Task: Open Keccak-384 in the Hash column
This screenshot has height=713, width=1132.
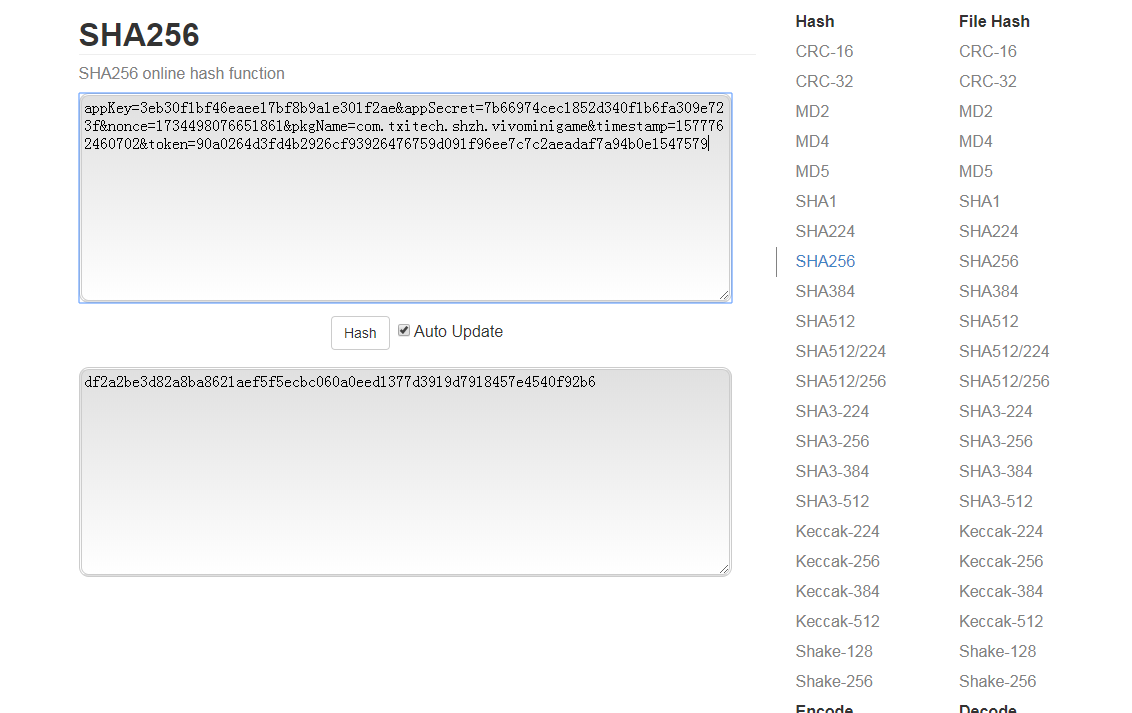Action: click(837, 591)
